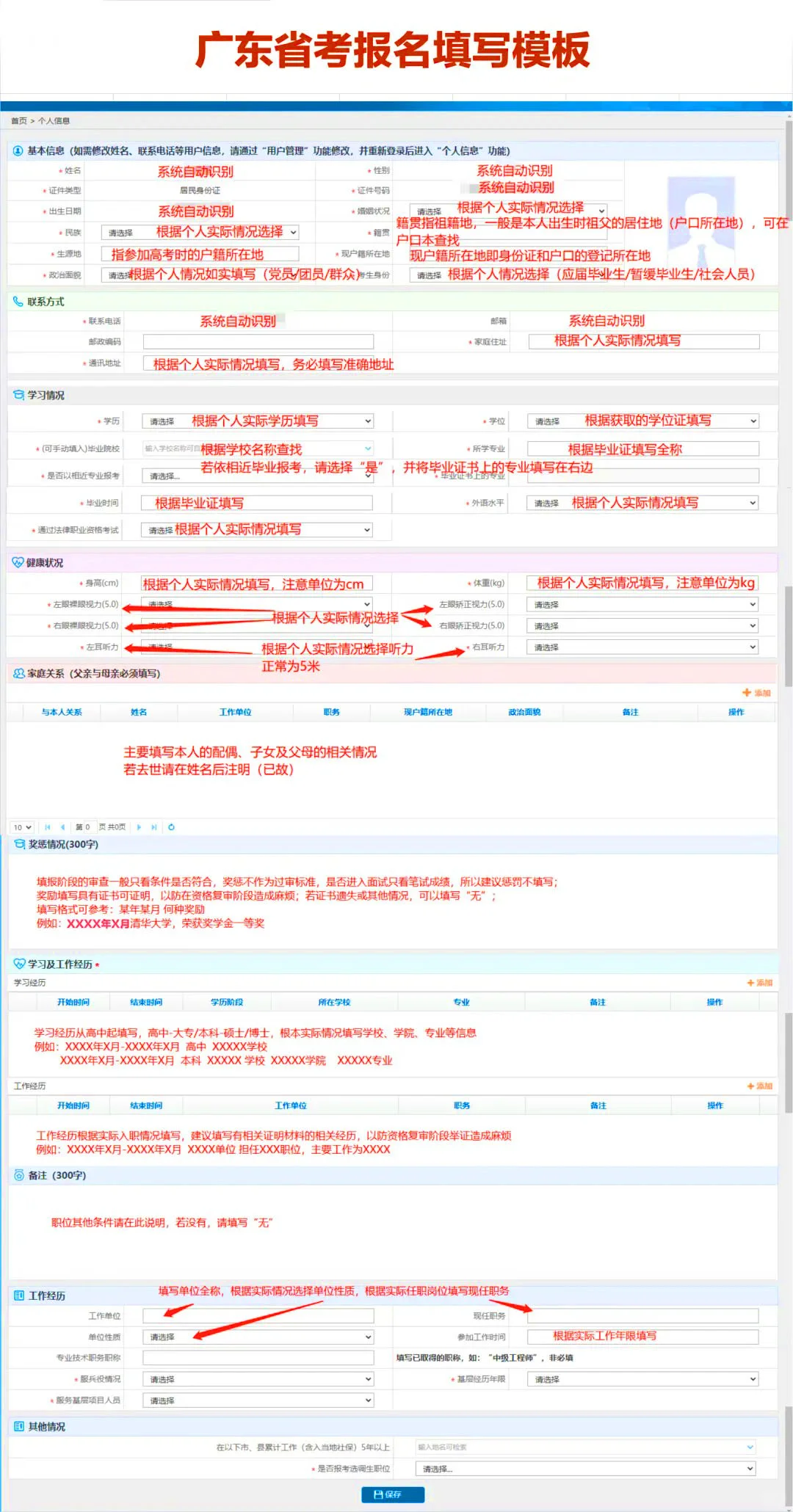This screenshot has height=1512, width=793.
Task: Click the 专业 column header in 学习经历
Action: click(x=461, y=1003)
